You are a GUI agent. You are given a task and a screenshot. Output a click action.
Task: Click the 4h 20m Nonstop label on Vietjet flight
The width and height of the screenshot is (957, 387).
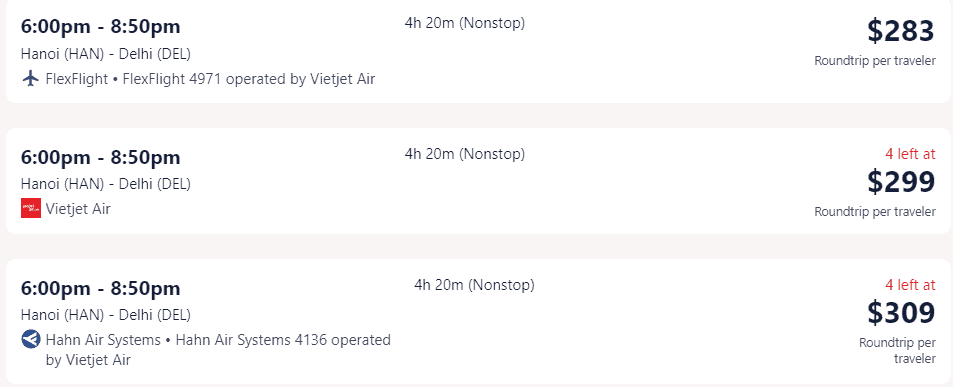(464, 154)
